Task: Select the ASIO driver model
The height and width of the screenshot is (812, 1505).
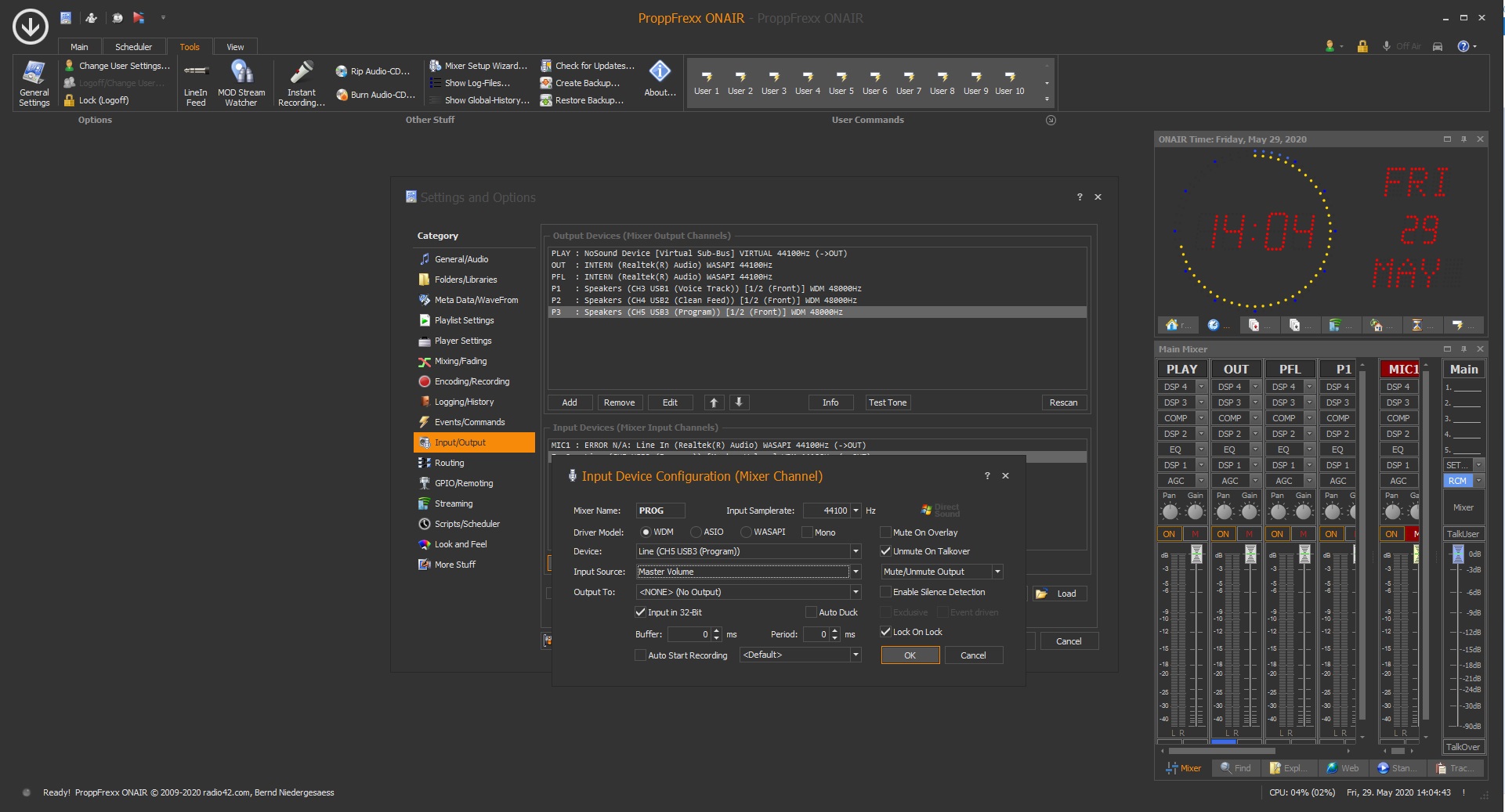Action: tap(696, 532)
